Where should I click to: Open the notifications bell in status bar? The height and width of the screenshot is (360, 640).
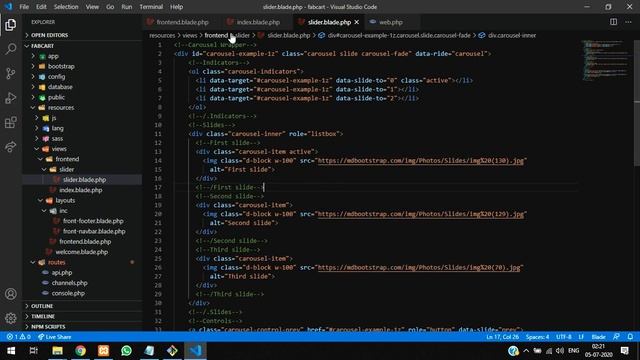tap(630, 337)
